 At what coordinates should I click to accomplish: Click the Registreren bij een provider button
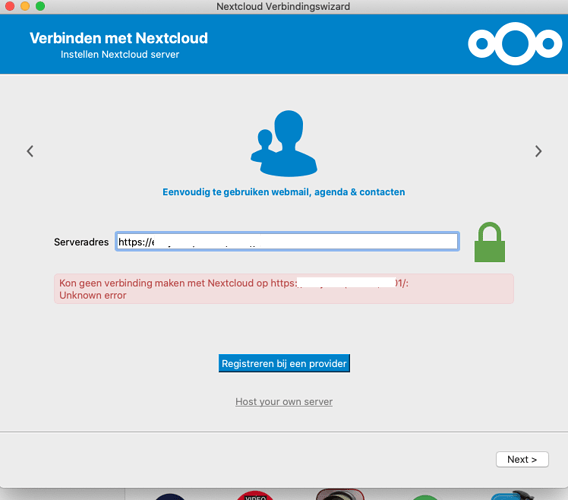click(x=284, y=363)
